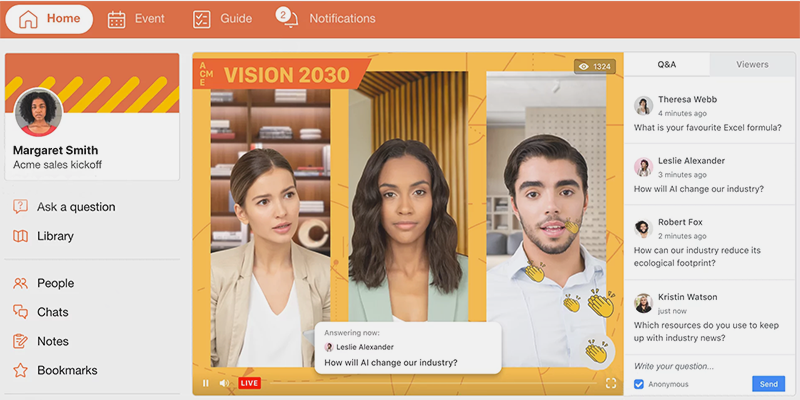Switch to the Viewers tab
800x400 pixels.
click(x=752, y=64)
